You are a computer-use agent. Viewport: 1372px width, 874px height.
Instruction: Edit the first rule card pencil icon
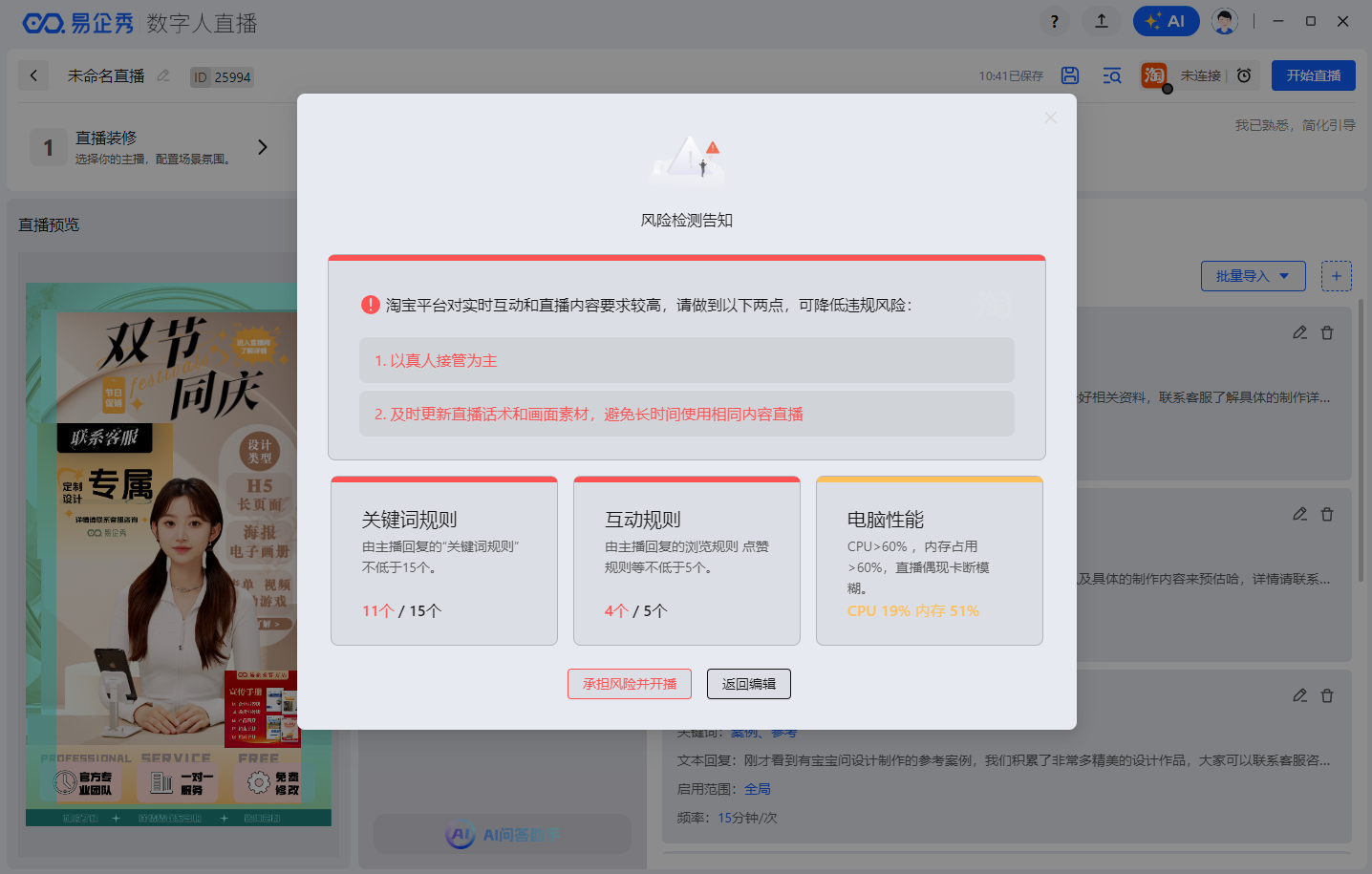(x=1299, y=332)
